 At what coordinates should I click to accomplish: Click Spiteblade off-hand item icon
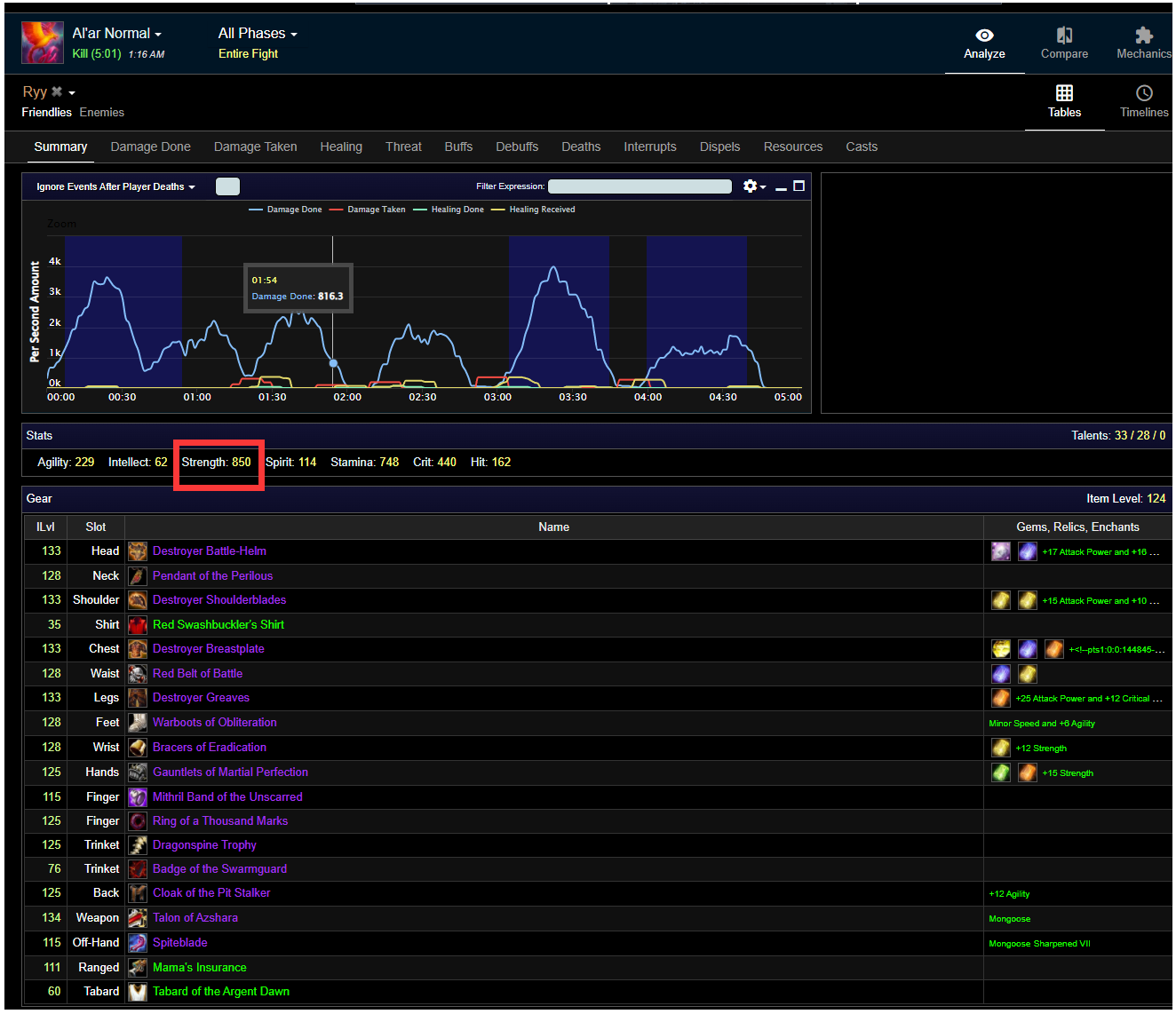(x=138, y=943)
